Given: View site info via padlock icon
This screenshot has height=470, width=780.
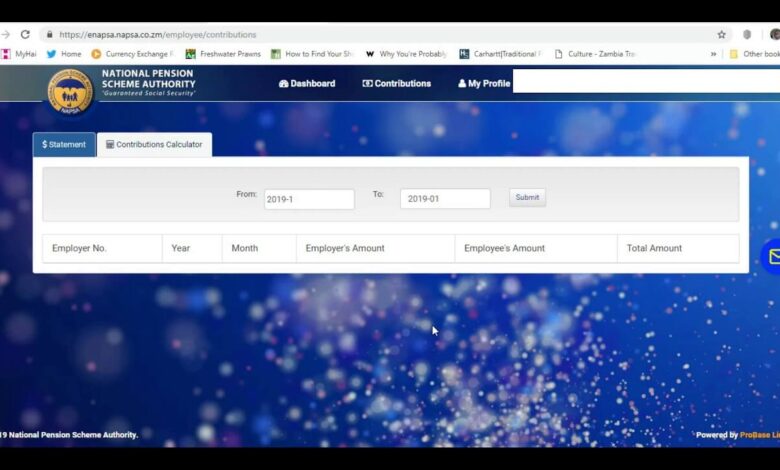Looking at the screenshot, I should pos(48,34).
